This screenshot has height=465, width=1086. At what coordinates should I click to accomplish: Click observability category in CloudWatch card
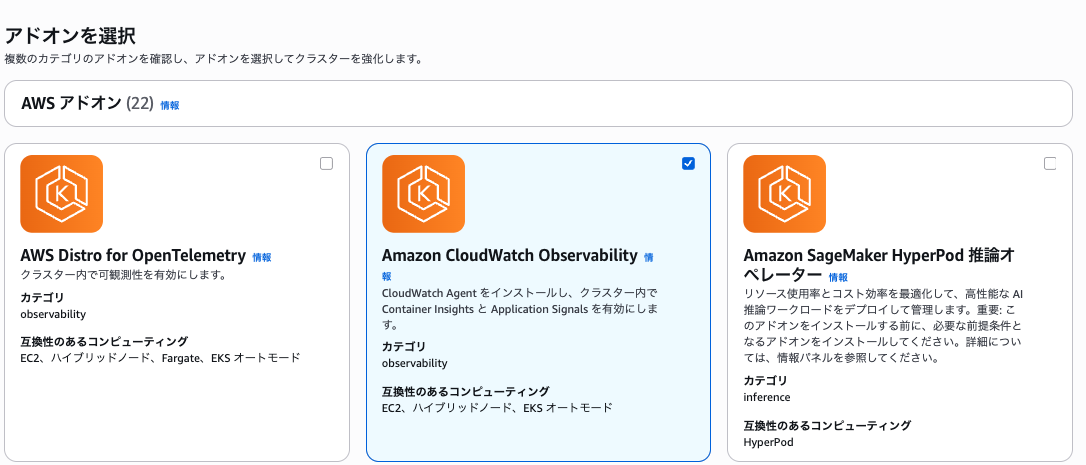[415, 363]
